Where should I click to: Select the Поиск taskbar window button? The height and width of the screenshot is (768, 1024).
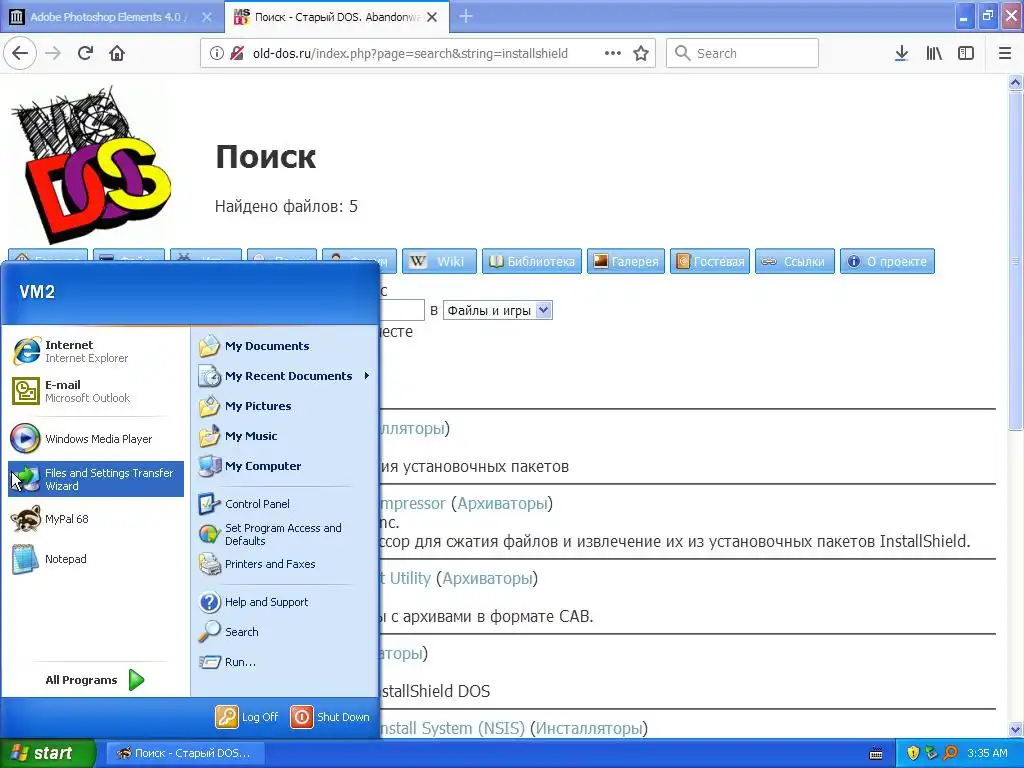pyautogui.click(x=184, y=754)
